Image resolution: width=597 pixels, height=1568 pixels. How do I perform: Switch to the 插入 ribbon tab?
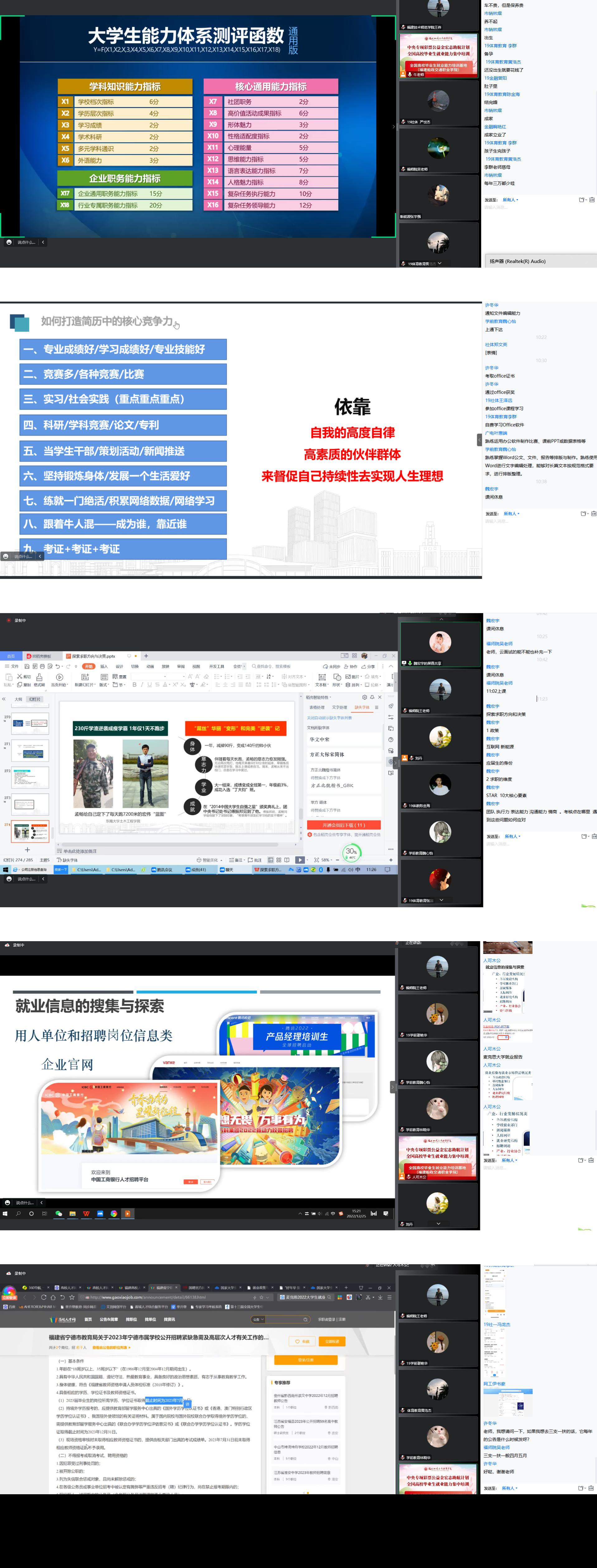click(104, 667)
